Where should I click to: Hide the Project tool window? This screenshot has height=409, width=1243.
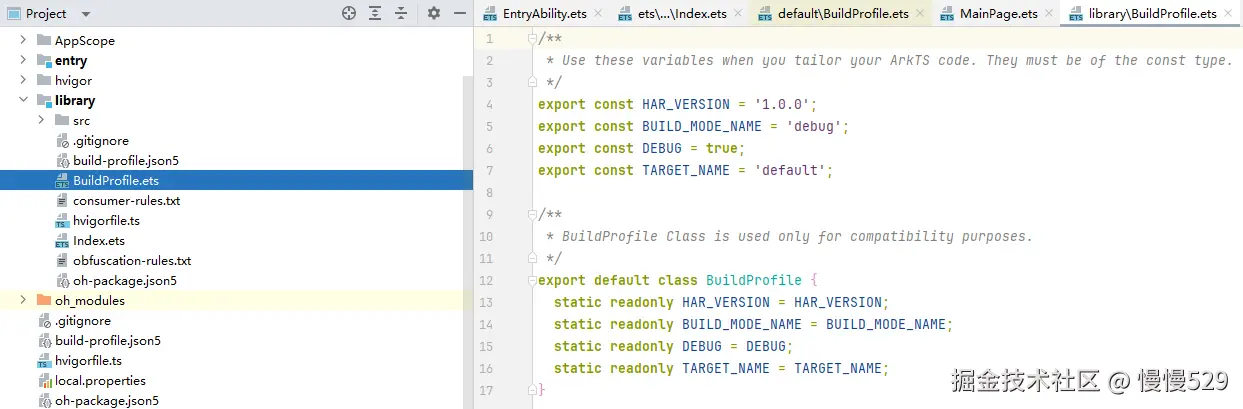tap(459, 13)
